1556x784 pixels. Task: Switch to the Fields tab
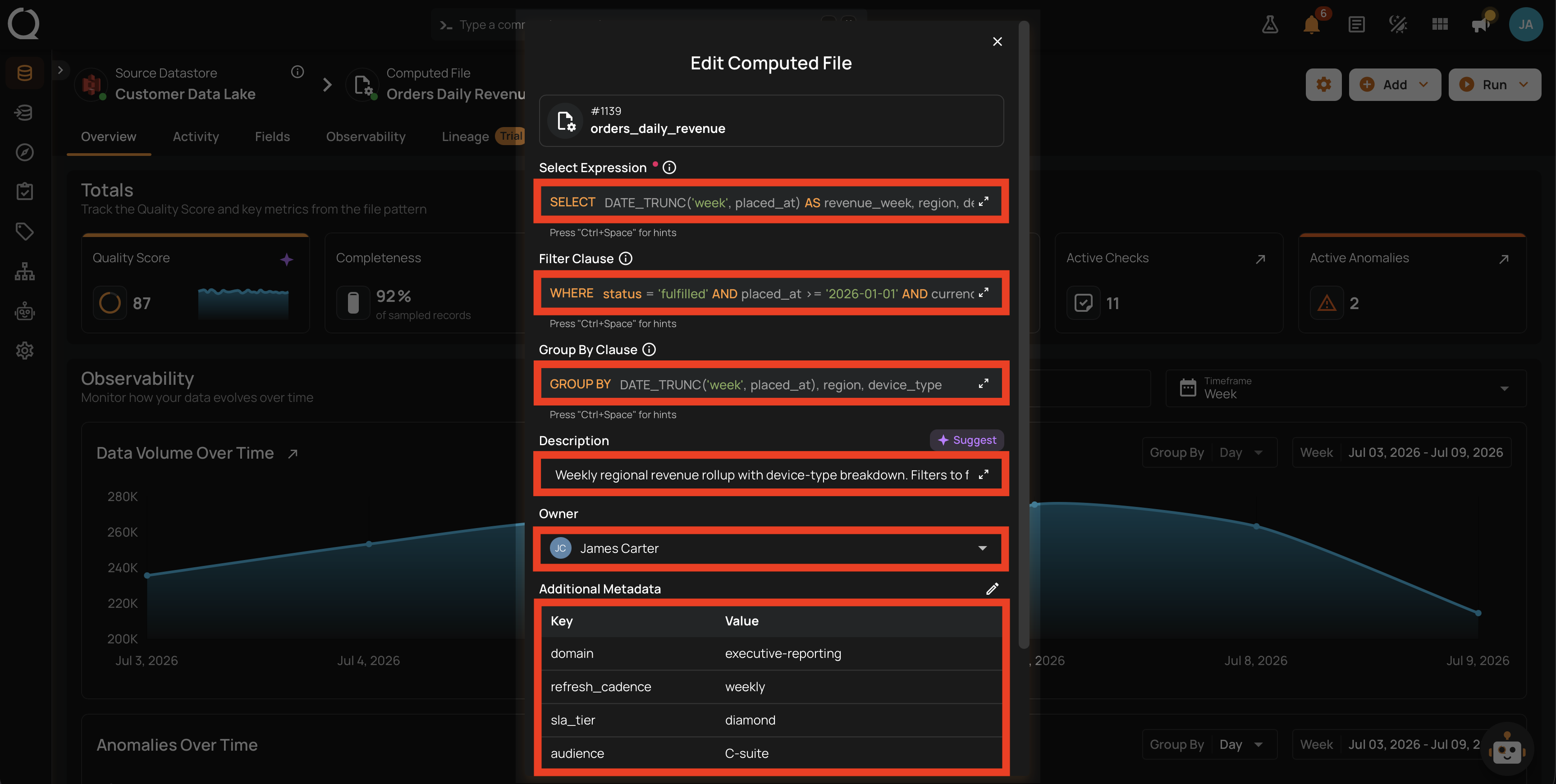tap(272, 137)
